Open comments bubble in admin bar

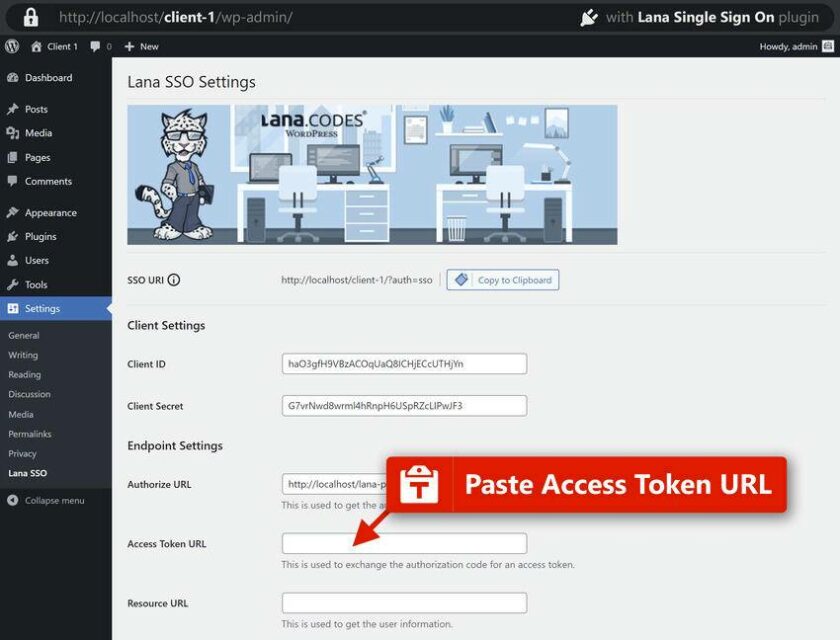point(101,47)
